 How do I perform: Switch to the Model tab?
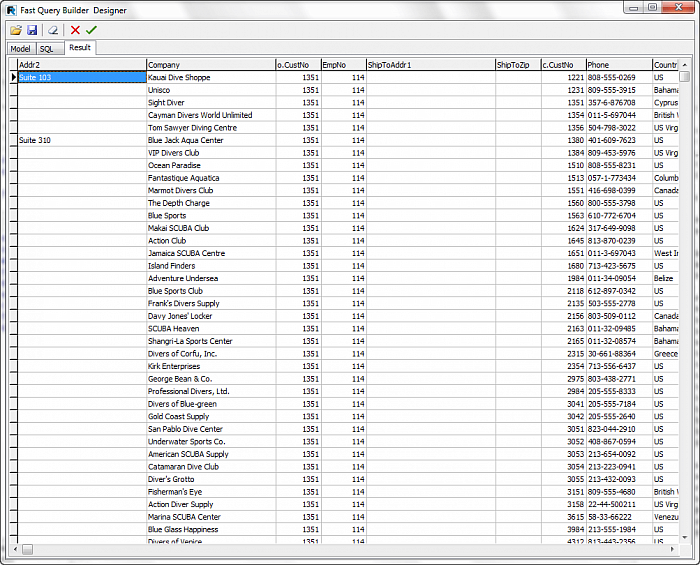(x=20, y=48)
